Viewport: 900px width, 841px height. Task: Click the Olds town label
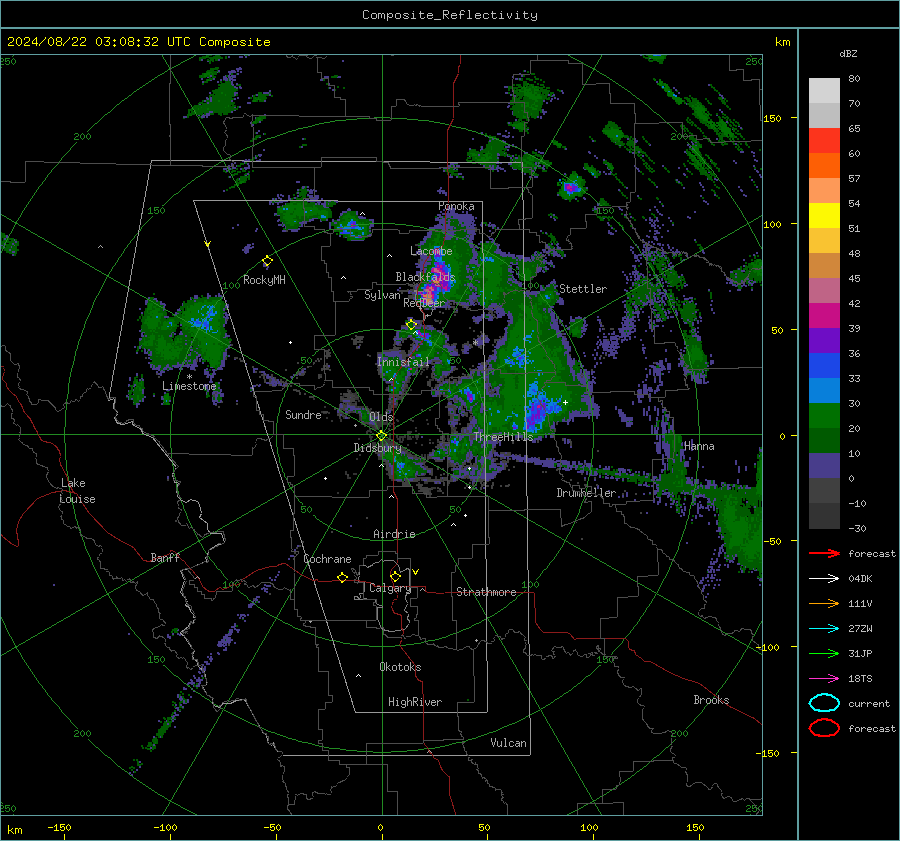coord(381,417)
